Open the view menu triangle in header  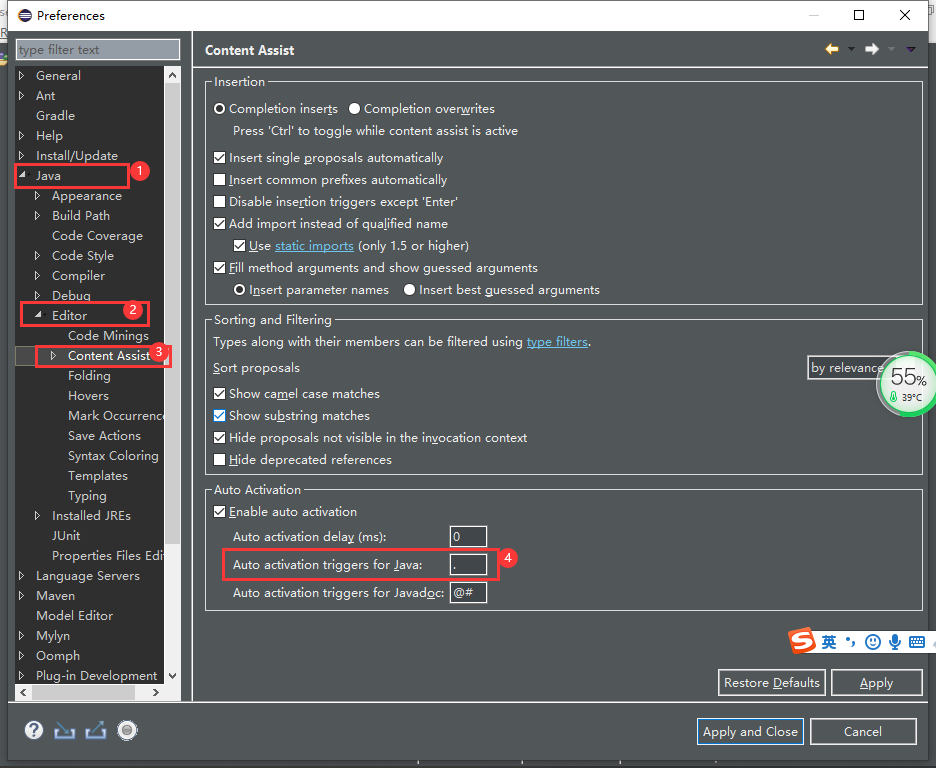point(911,49)
